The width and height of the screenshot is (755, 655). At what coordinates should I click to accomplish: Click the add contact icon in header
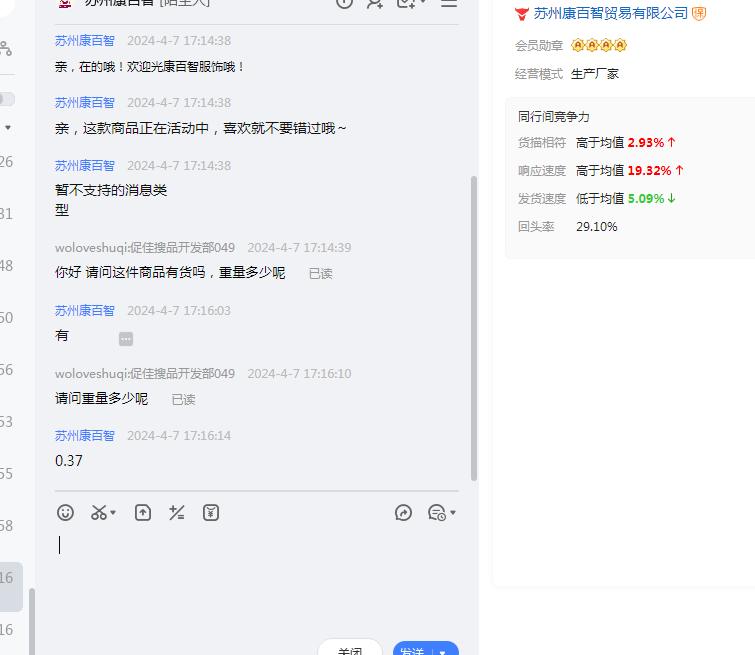[x=375, y=3]
